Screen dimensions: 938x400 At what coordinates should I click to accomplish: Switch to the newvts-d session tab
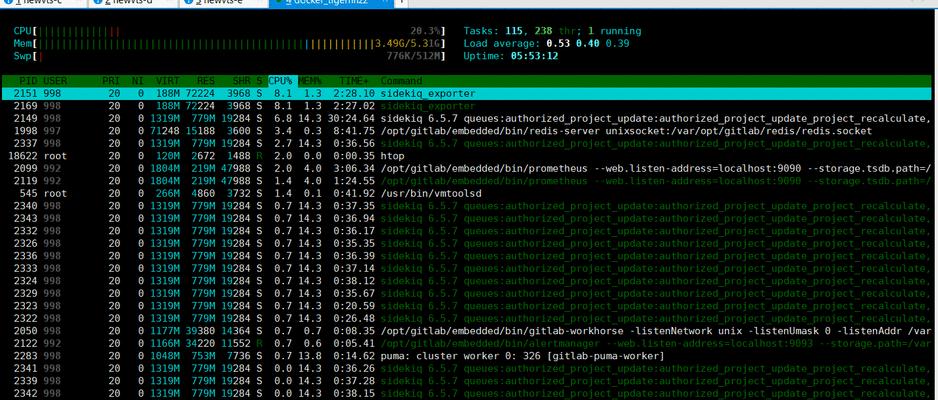point(133,3)
